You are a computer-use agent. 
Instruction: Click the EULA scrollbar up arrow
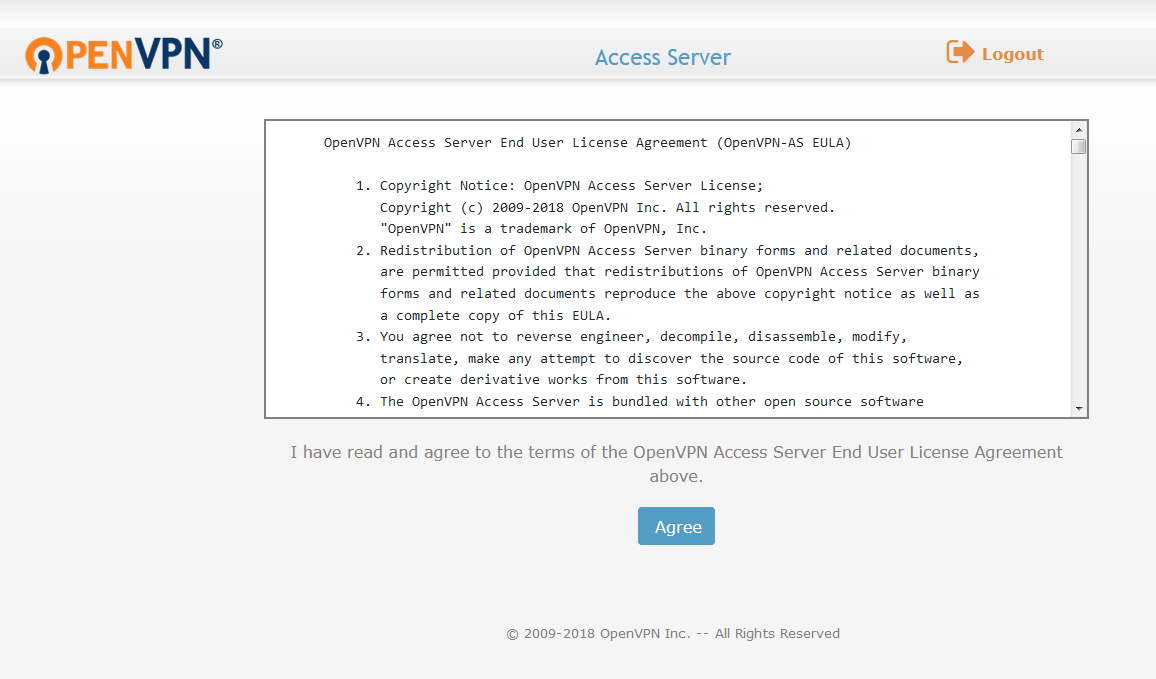pyautogui.click(x=1079, y=130)
